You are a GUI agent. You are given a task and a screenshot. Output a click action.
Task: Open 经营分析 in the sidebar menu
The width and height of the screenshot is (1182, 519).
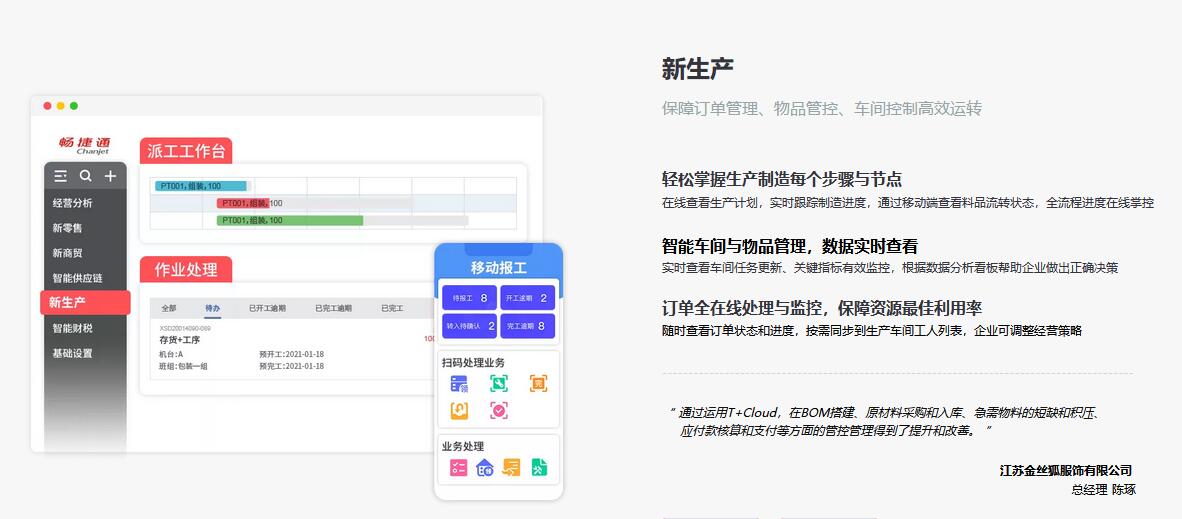point(73,203)
